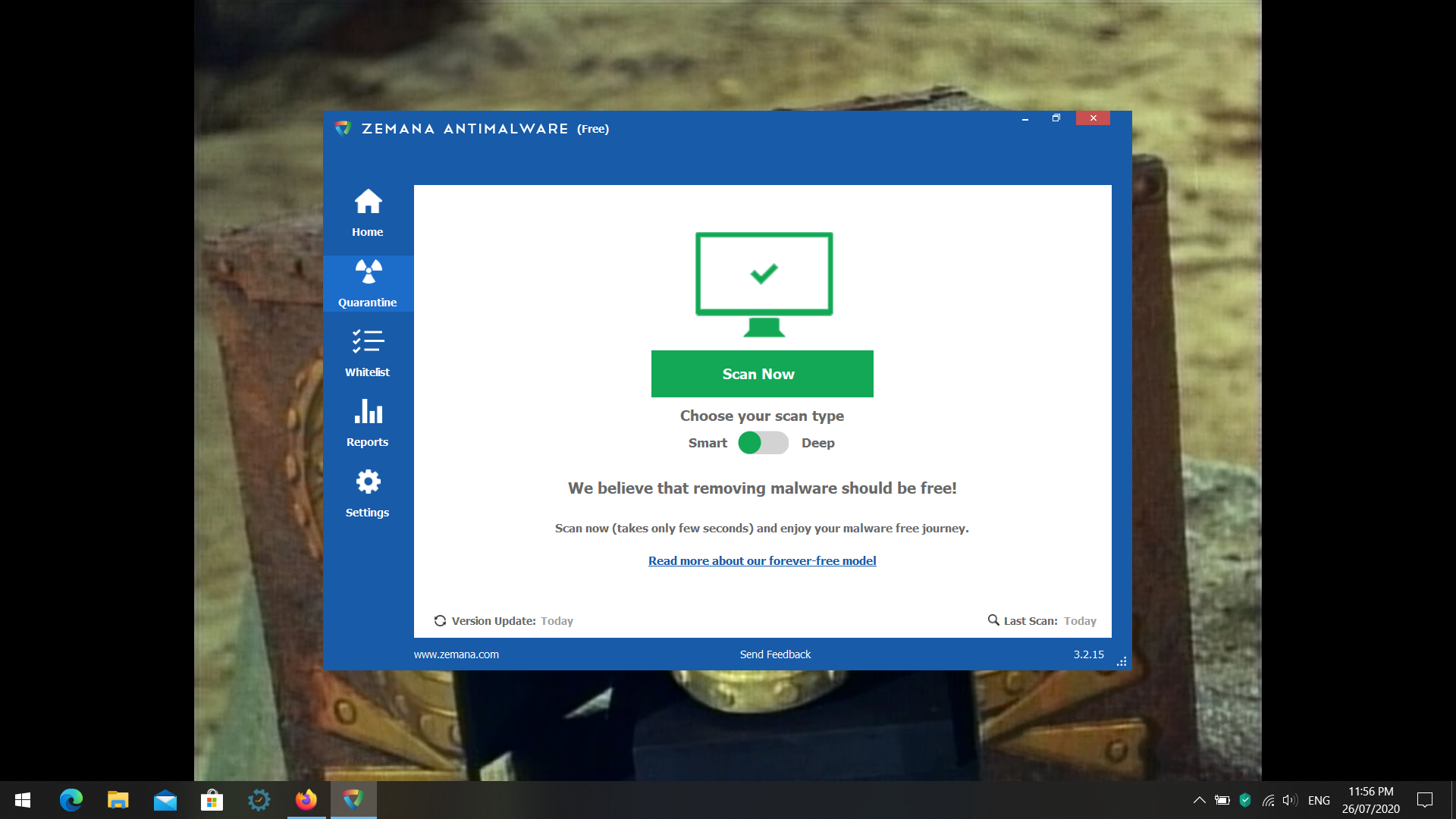The height and width of the screenshot is (819, 1456).
Task: Show hidden system tray icons
Action: tap(1199, 800)
